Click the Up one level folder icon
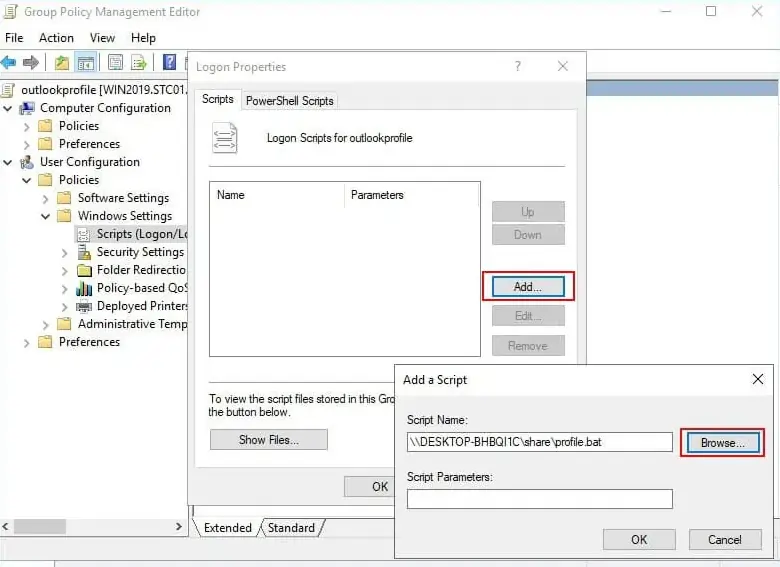The height and width of the screenshot is (567, 780). tap(62, 63)
